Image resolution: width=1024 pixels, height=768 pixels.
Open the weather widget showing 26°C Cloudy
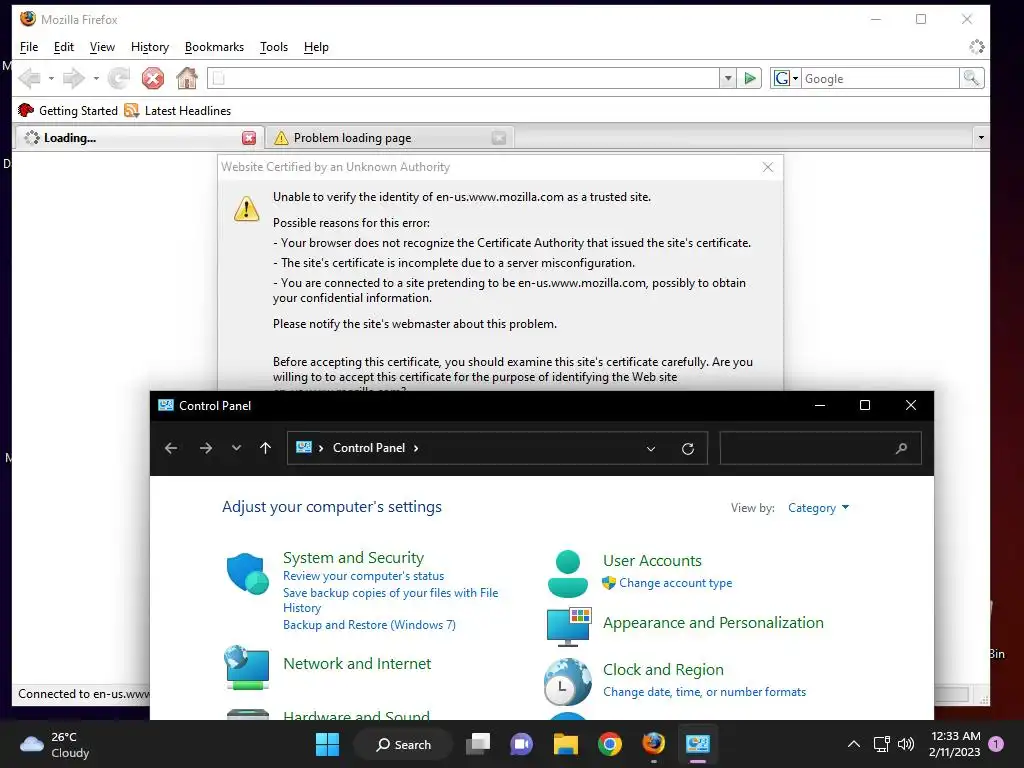[x=55, y=744]
